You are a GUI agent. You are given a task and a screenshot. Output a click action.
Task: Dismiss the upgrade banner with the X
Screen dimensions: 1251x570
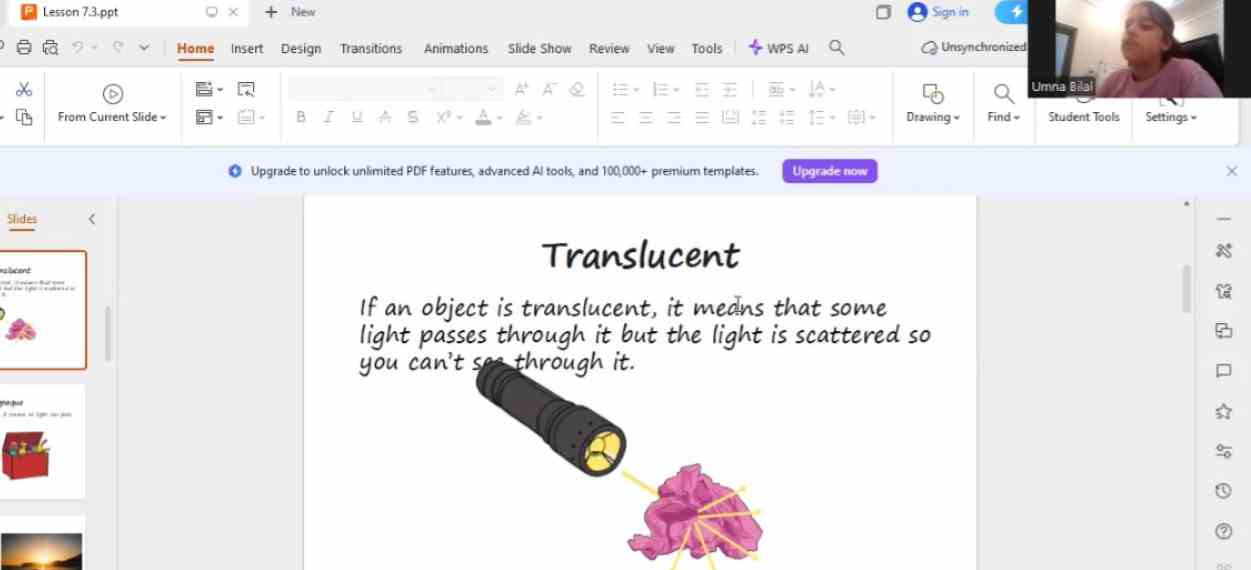(x=1231, y=171)
